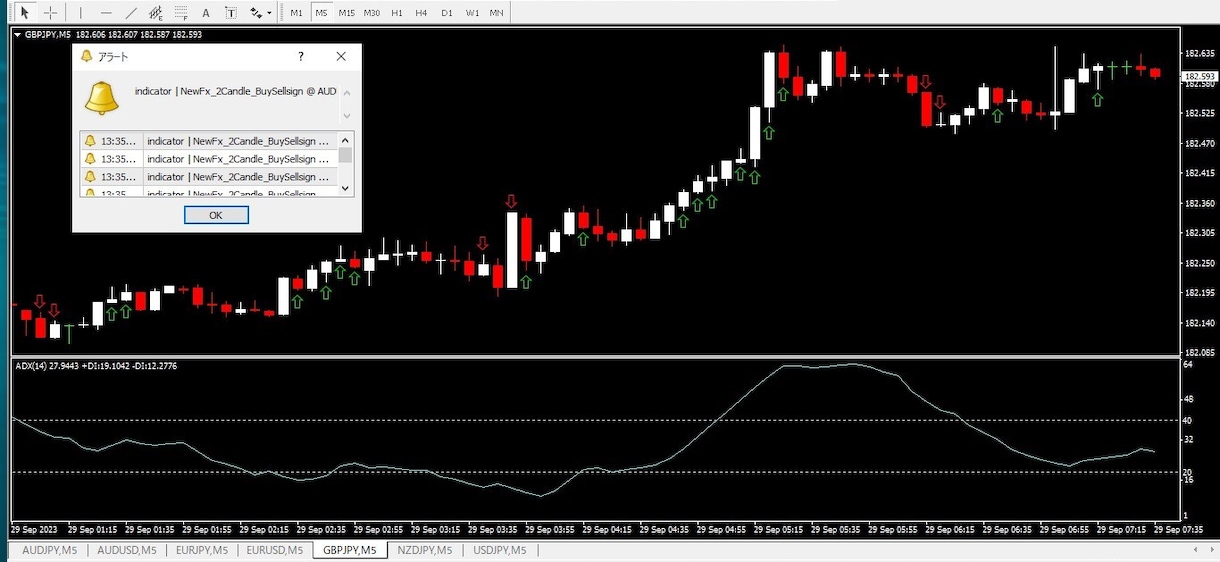This screenshot has width=1220, height=562.
Task: Click the alert list scroll-down arrow
Action: pyautogui.click(x=346, y=187)
